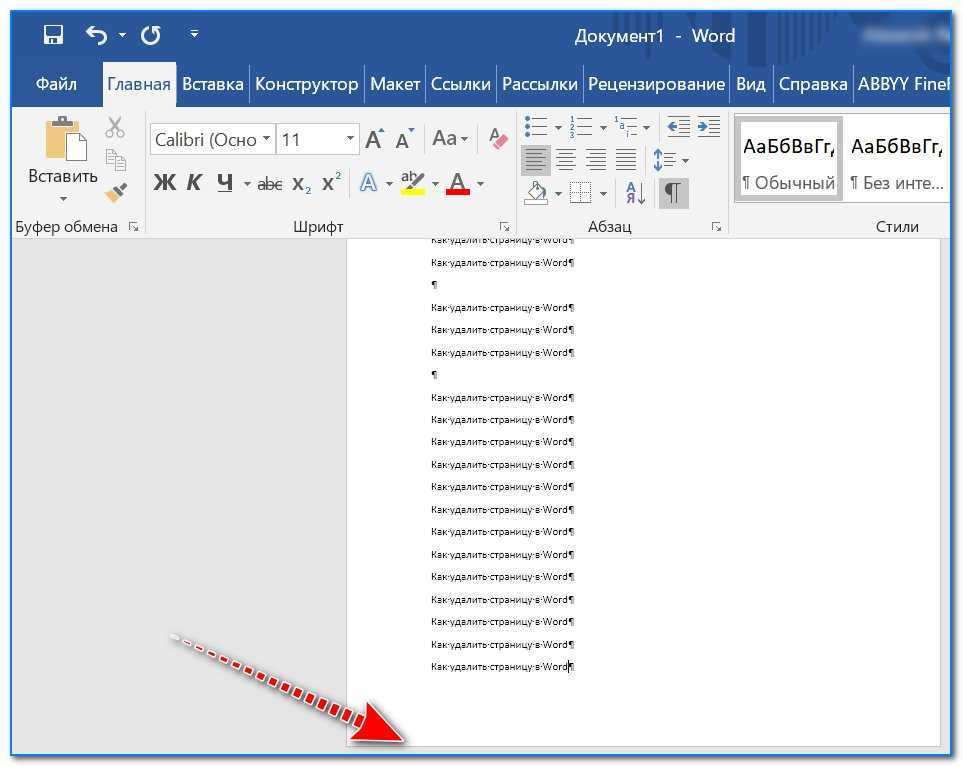
Task: Click the Save icon in the quick access toolbar
Action: tap(53, 34)
